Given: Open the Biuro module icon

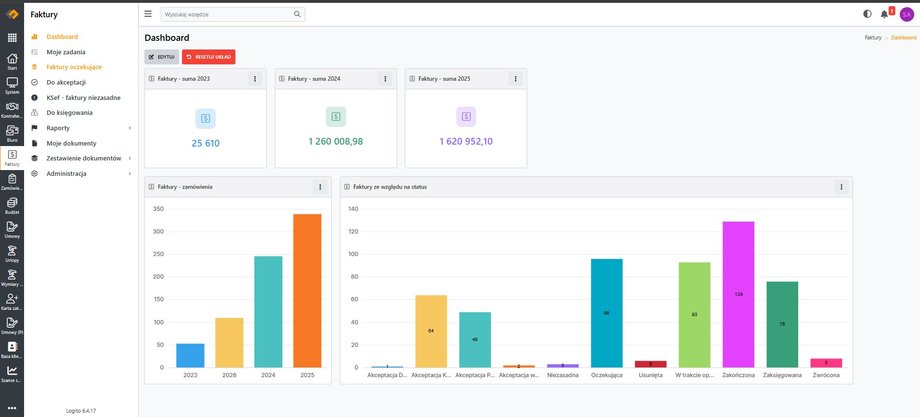Looking at the screenshot, I should point(12,132).
